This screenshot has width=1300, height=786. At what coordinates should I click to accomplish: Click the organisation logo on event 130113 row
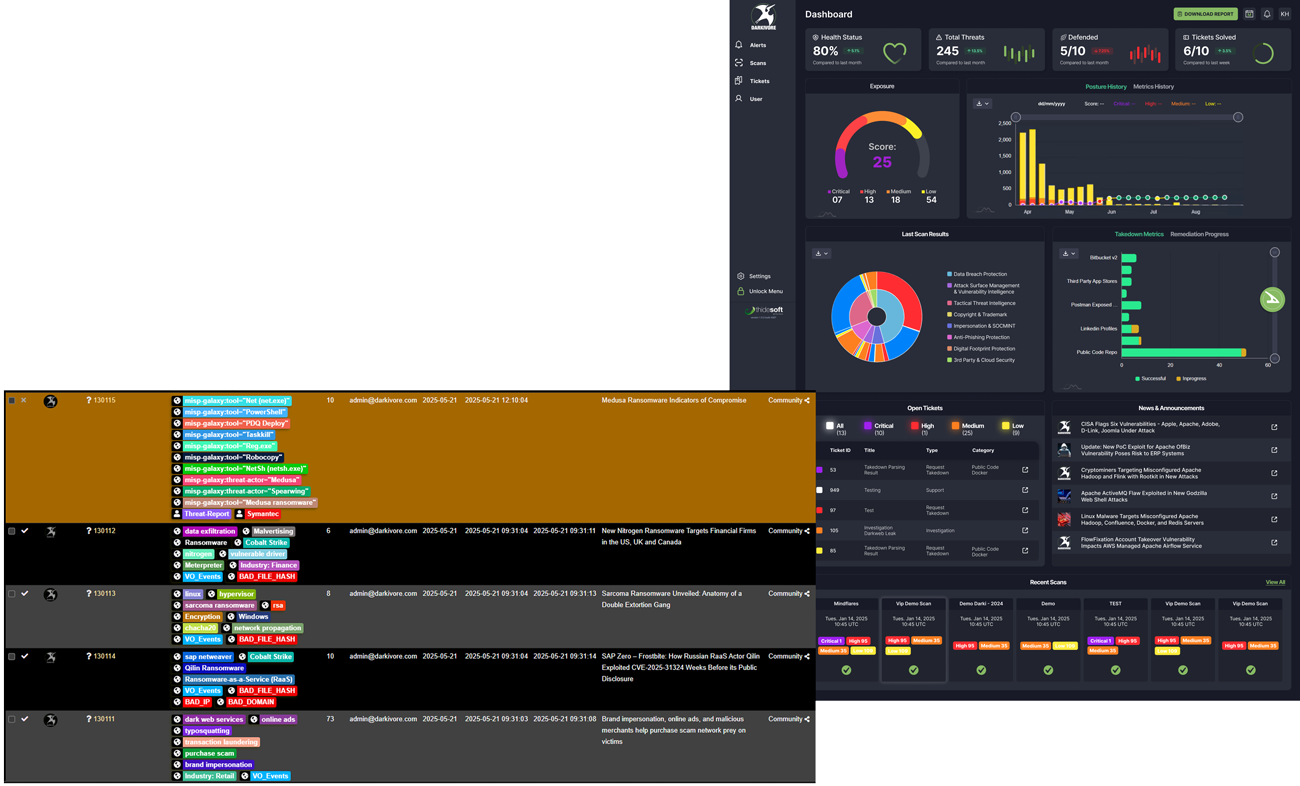tap(50, 594)
